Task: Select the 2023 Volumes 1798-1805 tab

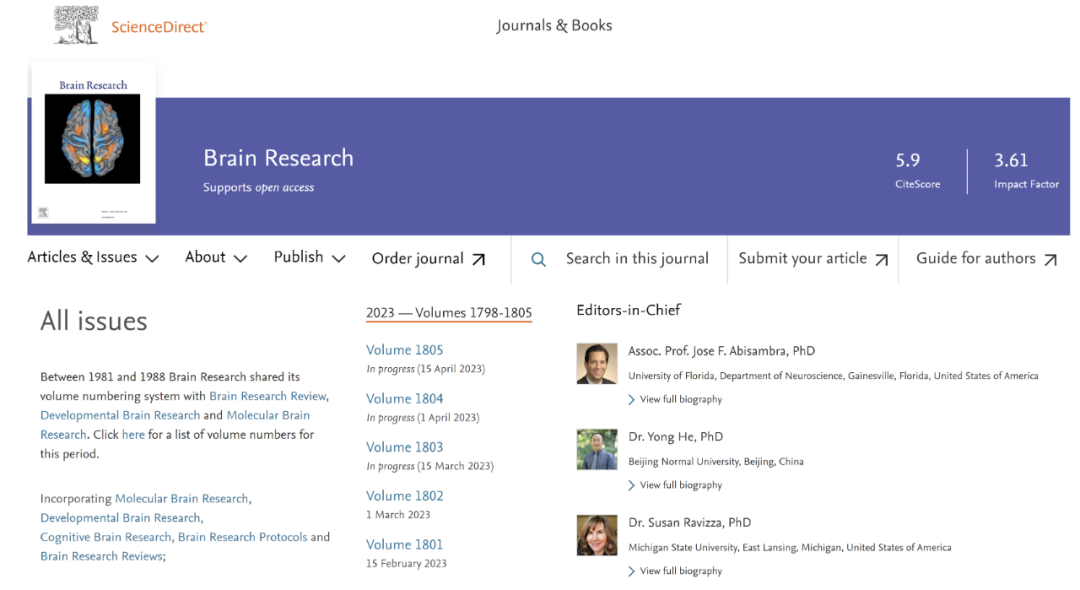Action: click(449, 313)
